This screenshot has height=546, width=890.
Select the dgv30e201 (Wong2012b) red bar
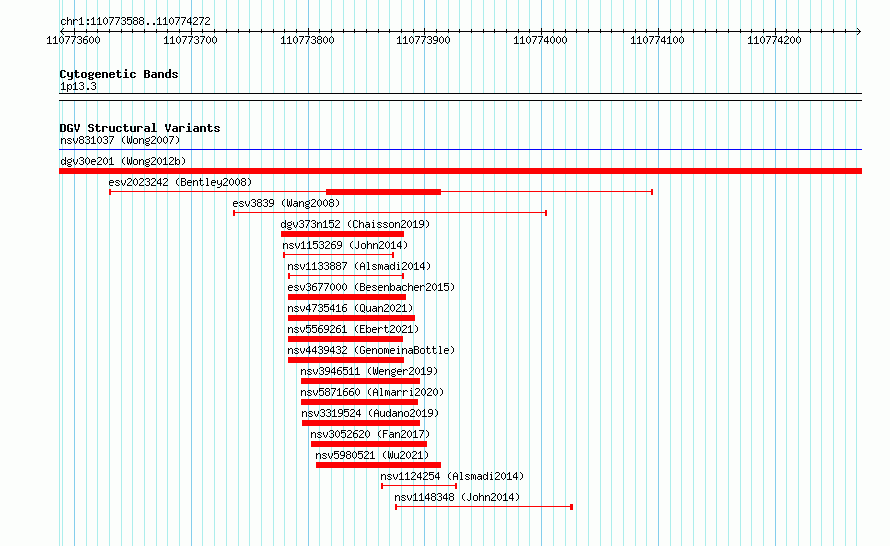click(x=460, y=171)
